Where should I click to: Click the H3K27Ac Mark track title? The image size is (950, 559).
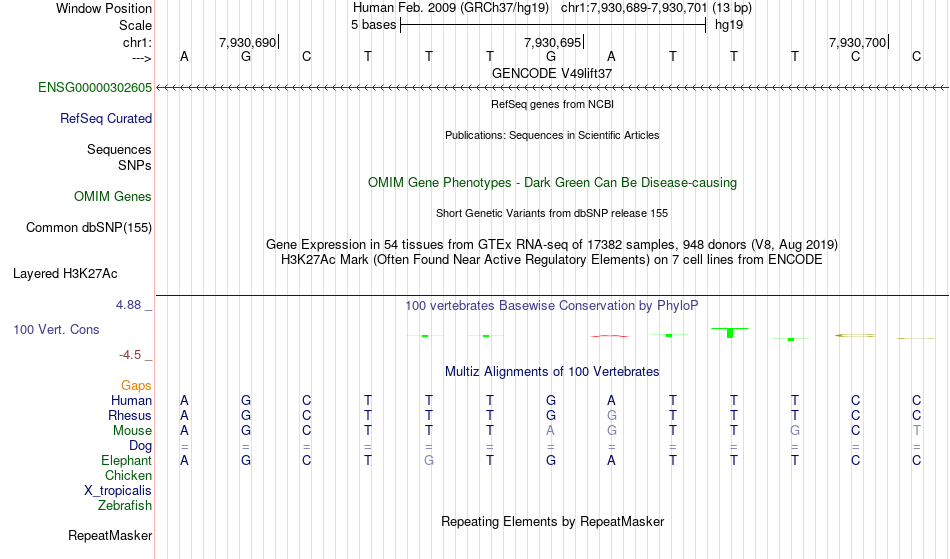coord(552,260)
